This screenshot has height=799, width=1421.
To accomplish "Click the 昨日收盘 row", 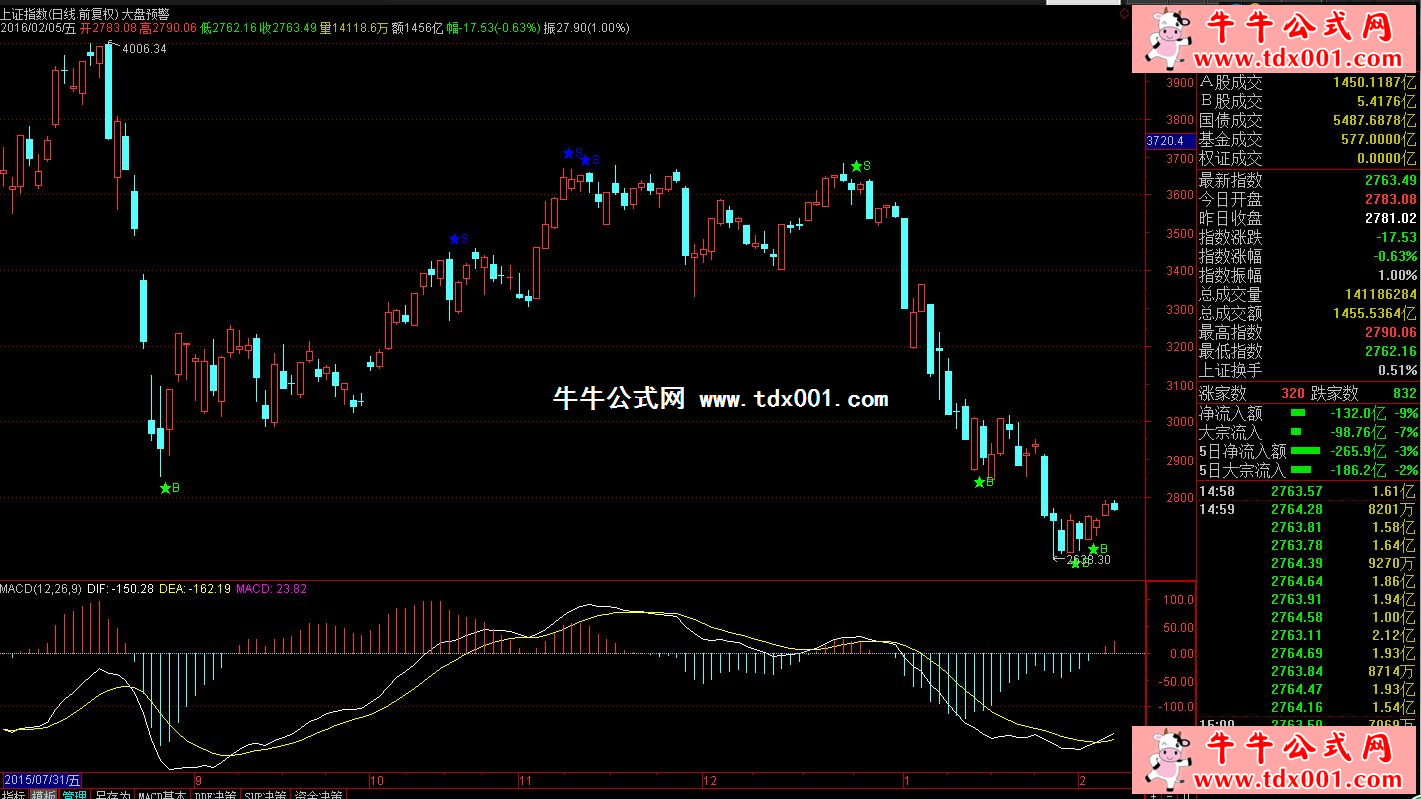I will coord(1308,219).
